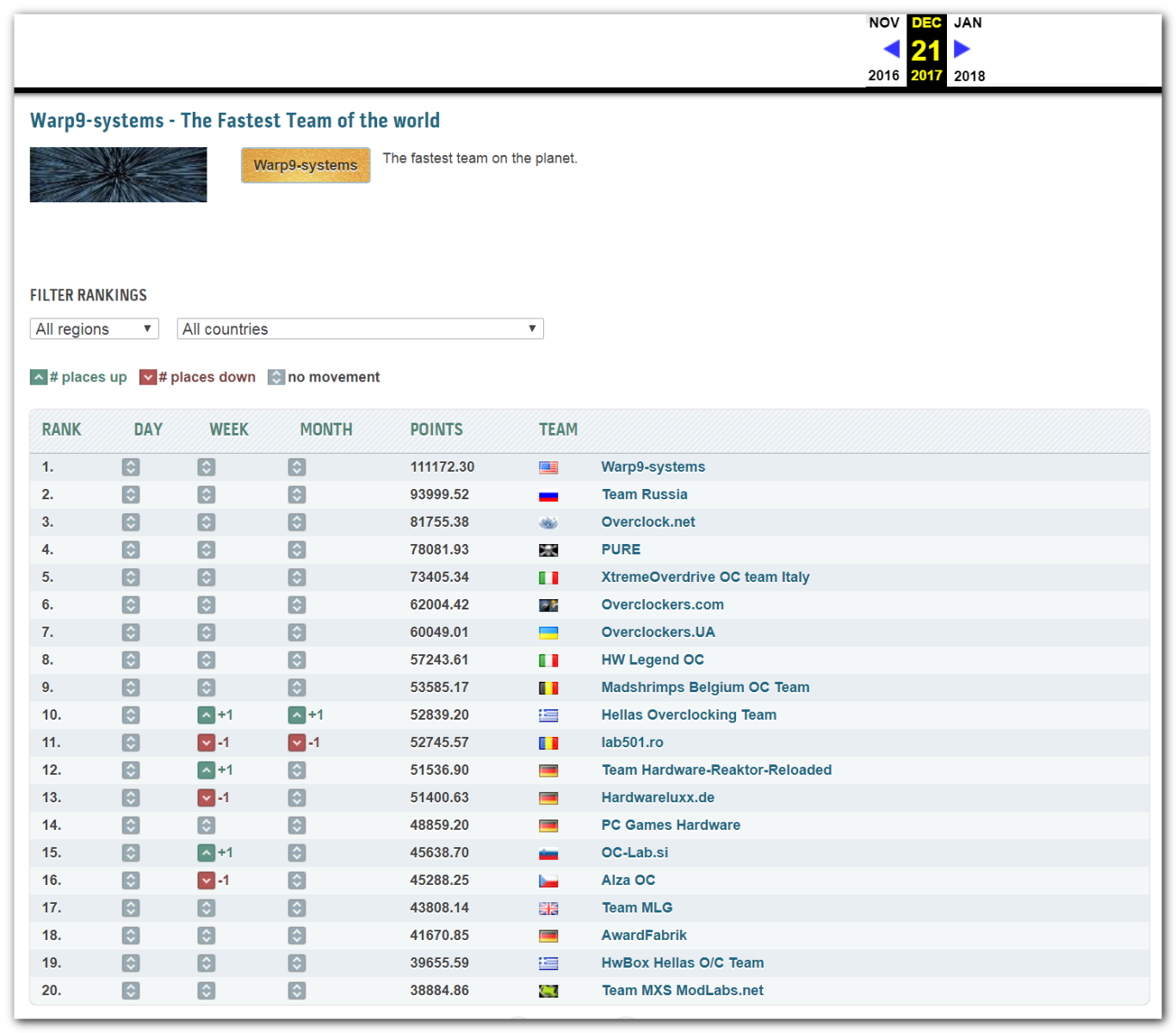This screenshot has width=1176, height=1033.
Task: Click the POINTS column header
Action: click(x=436, y=430)
